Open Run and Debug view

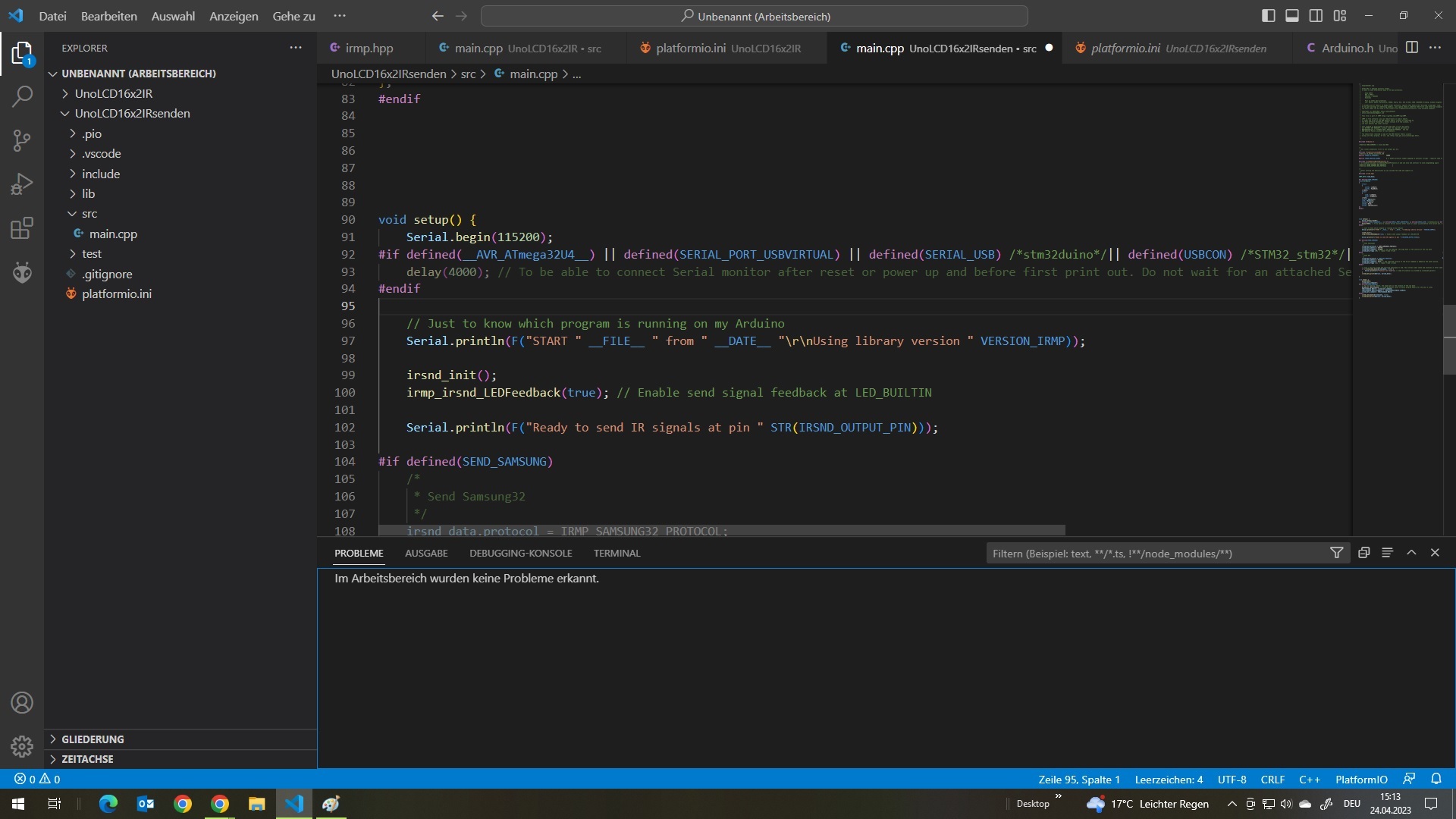click(x=22, y=184)
